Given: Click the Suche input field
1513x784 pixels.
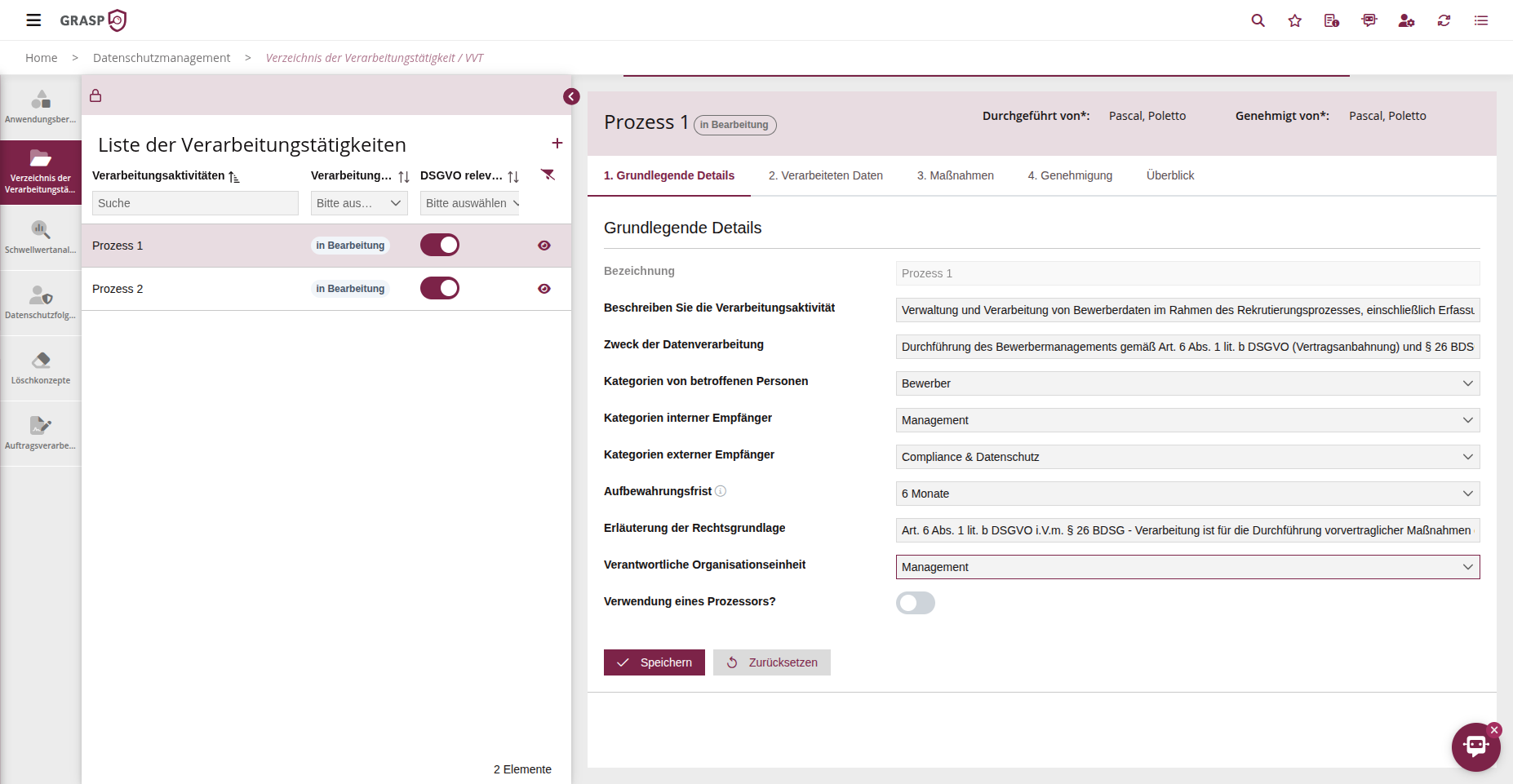Looking at the screenshot, I should [x=195, y=203].
